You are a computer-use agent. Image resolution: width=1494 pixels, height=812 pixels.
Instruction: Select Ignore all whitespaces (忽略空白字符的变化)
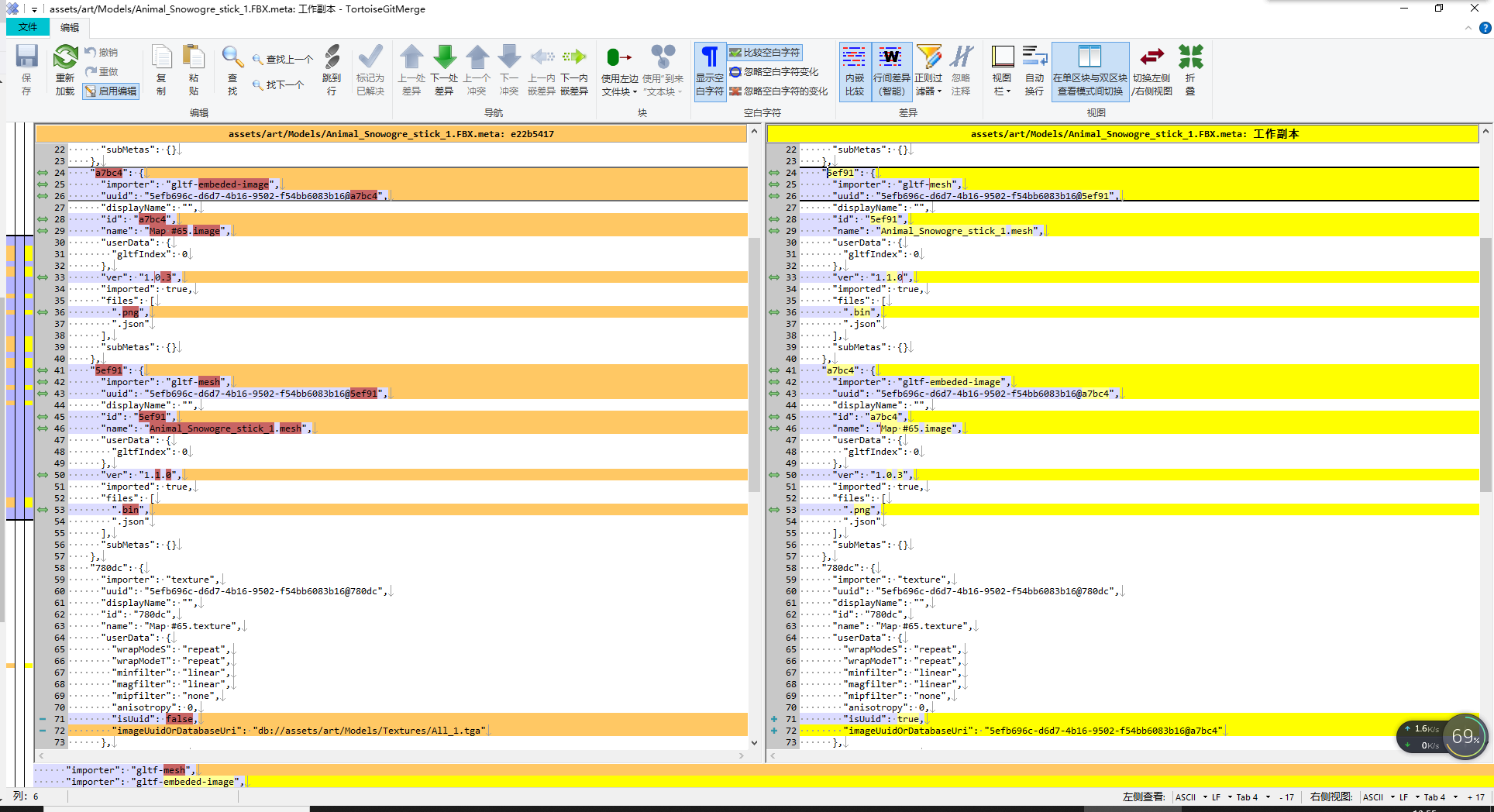[x=779, y=91]
